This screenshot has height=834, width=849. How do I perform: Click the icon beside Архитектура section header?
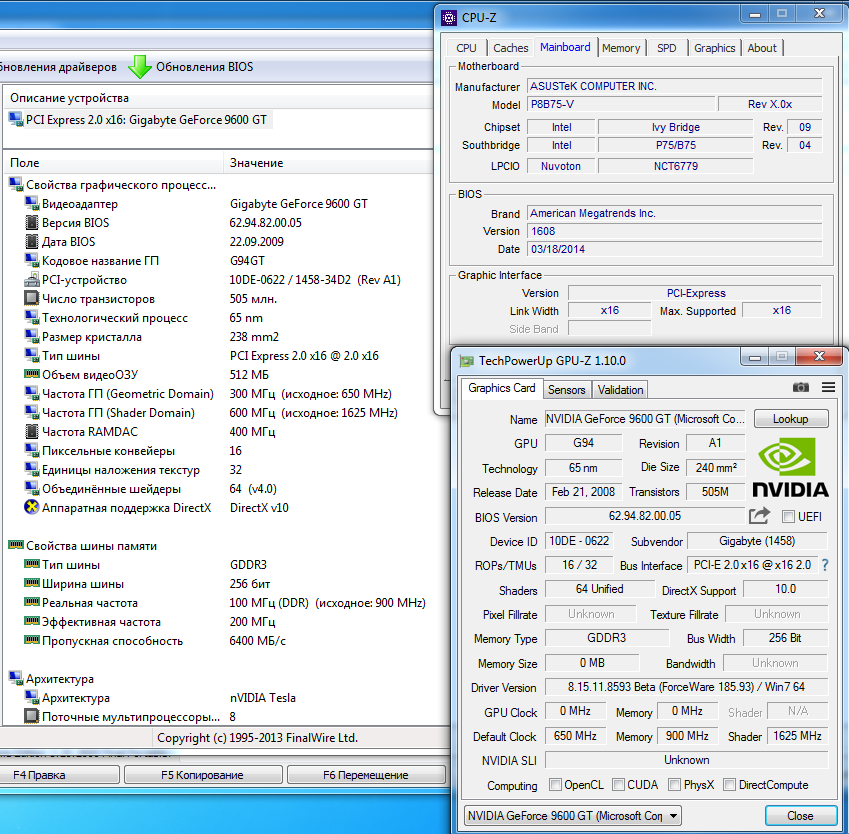pos(16,678)
